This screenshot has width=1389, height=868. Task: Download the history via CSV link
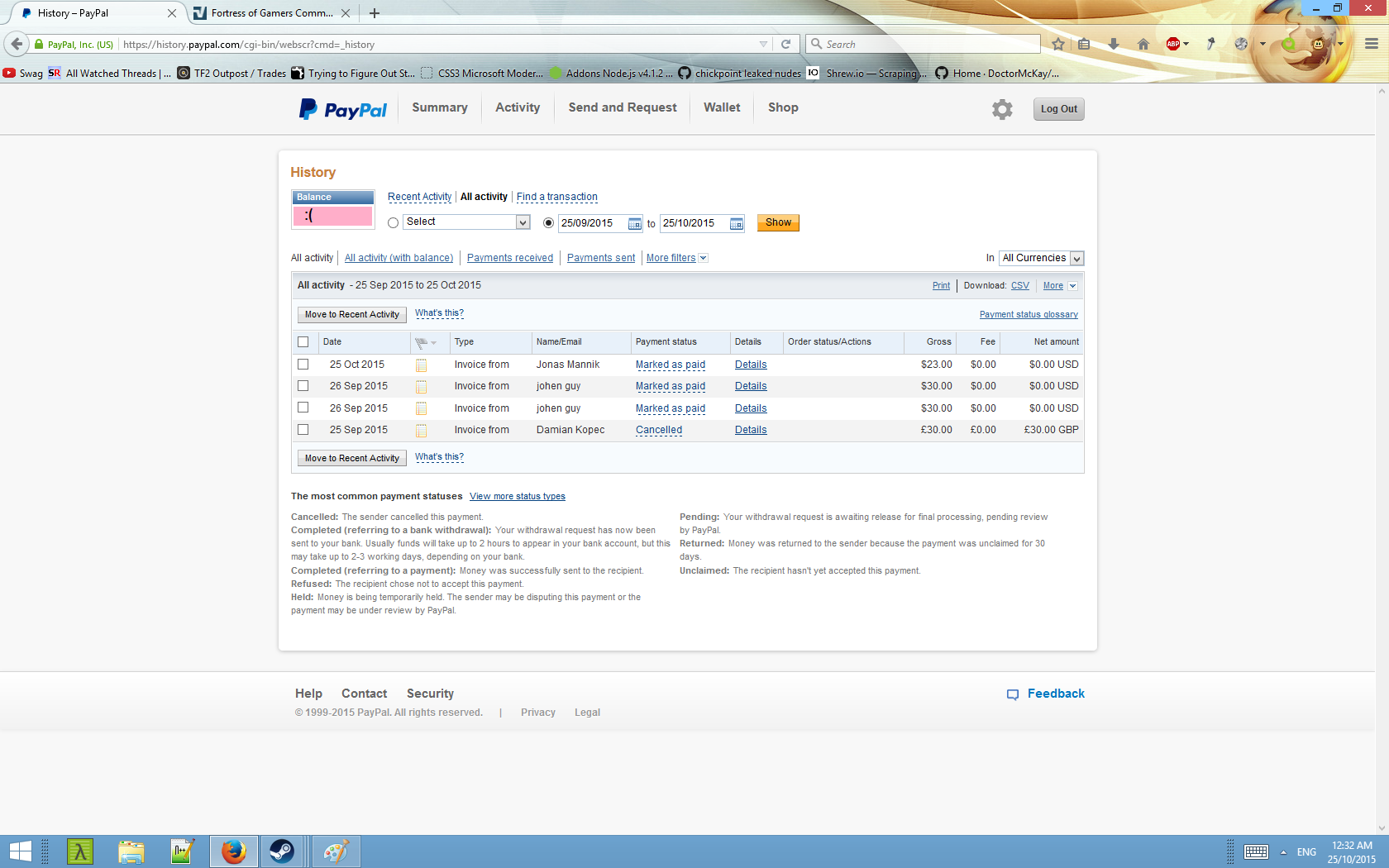tap(1020, 286)
